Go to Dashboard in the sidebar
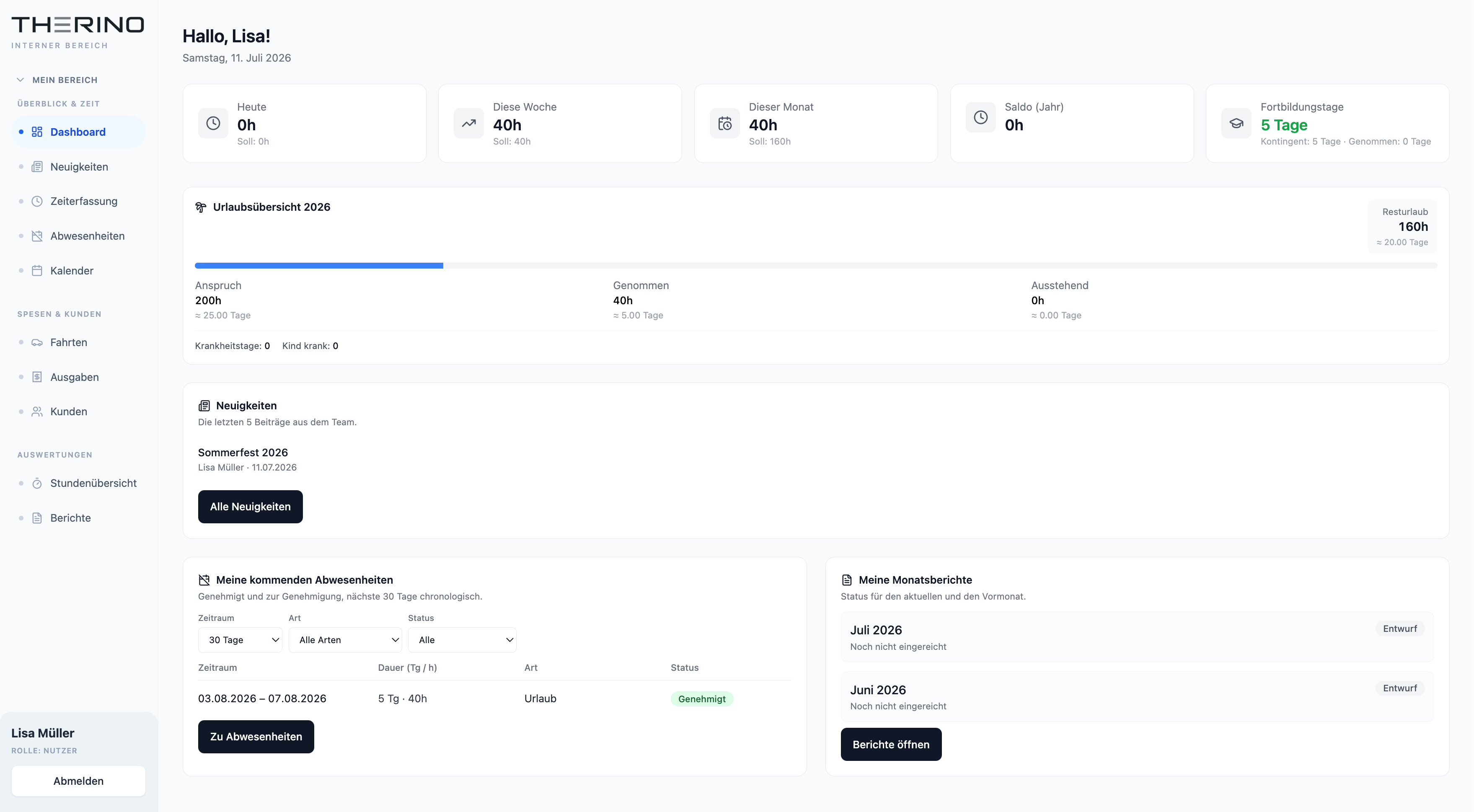Image resolution: width=1474 pixels, height=812 pixels. click(x=78, y=132)
